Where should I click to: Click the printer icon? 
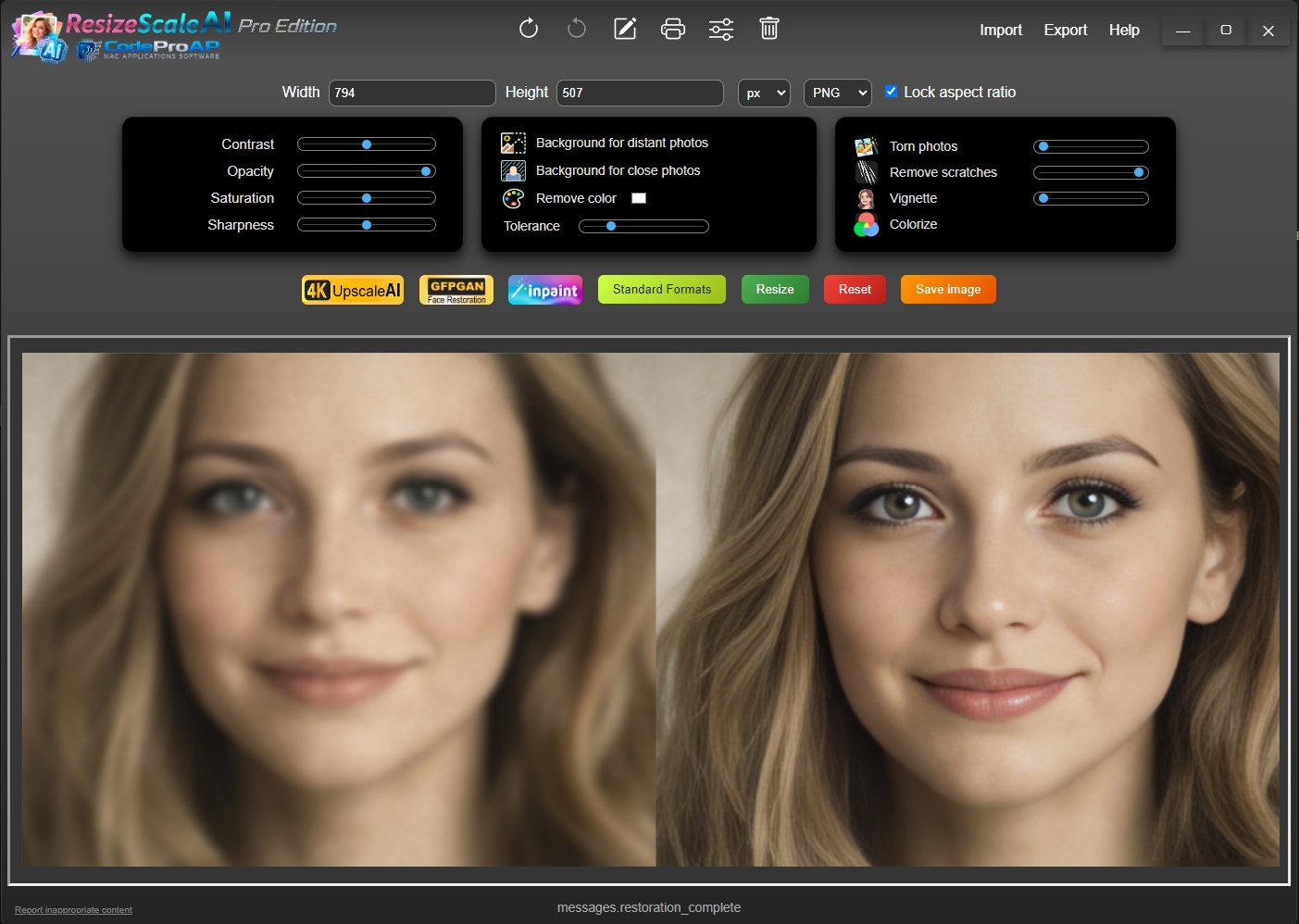point(673,30)
